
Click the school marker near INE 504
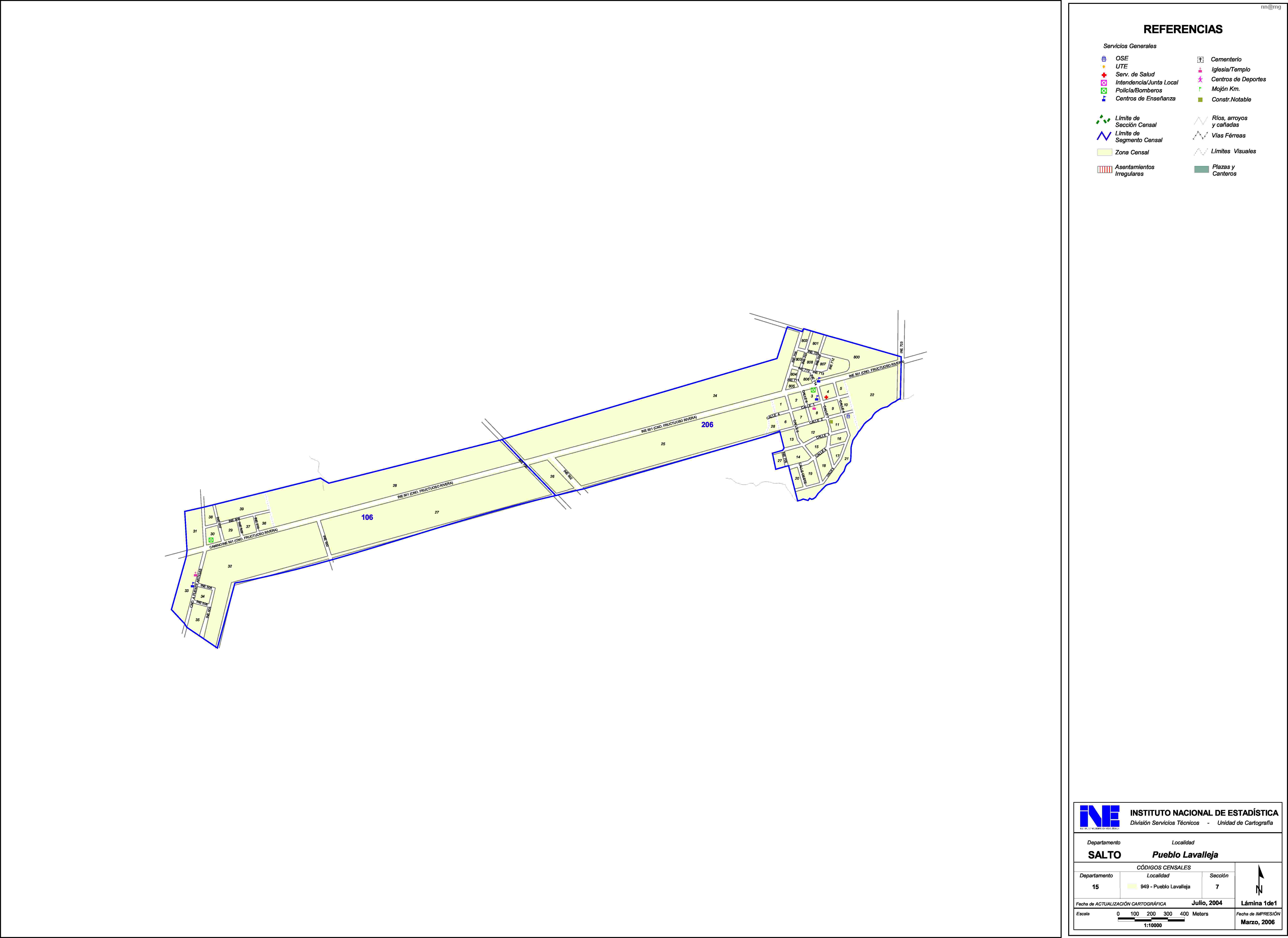[x=193, y=585]
